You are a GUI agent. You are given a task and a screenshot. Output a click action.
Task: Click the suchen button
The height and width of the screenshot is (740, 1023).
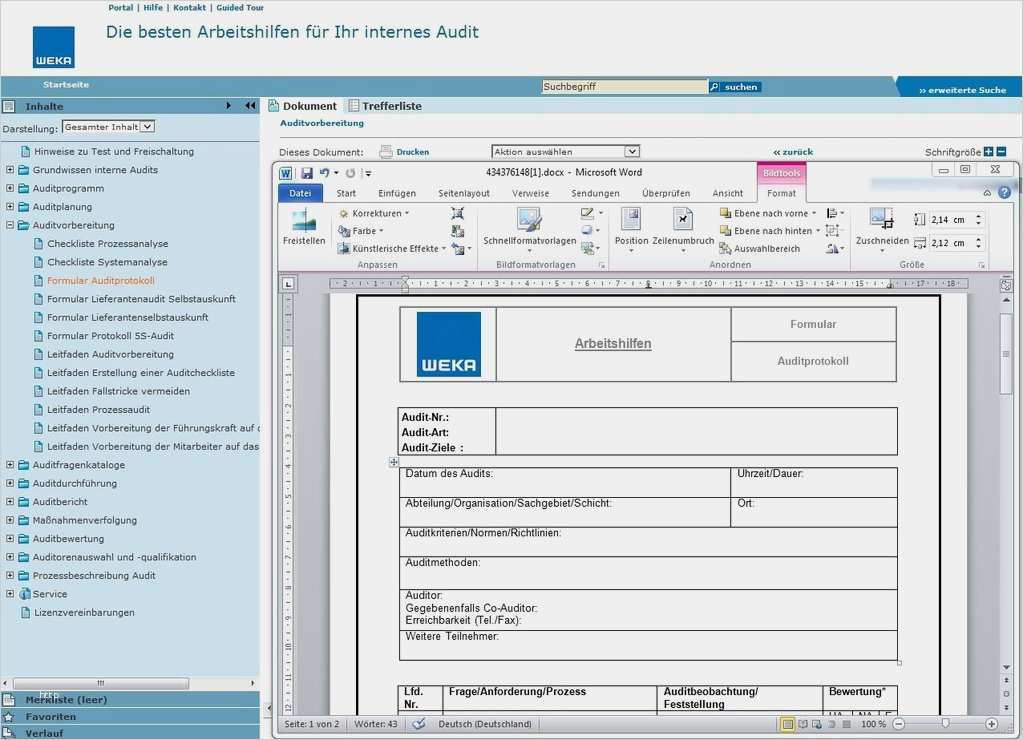[735, 87]
